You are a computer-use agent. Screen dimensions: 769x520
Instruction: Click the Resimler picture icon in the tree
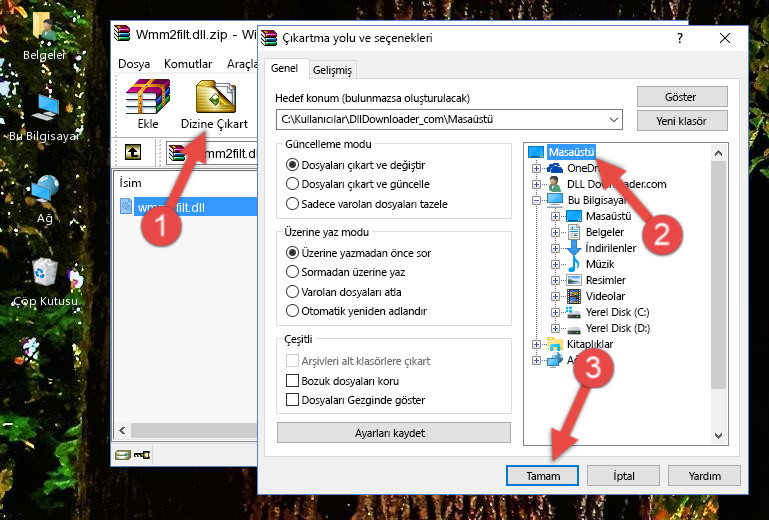(x=573, y=280)
